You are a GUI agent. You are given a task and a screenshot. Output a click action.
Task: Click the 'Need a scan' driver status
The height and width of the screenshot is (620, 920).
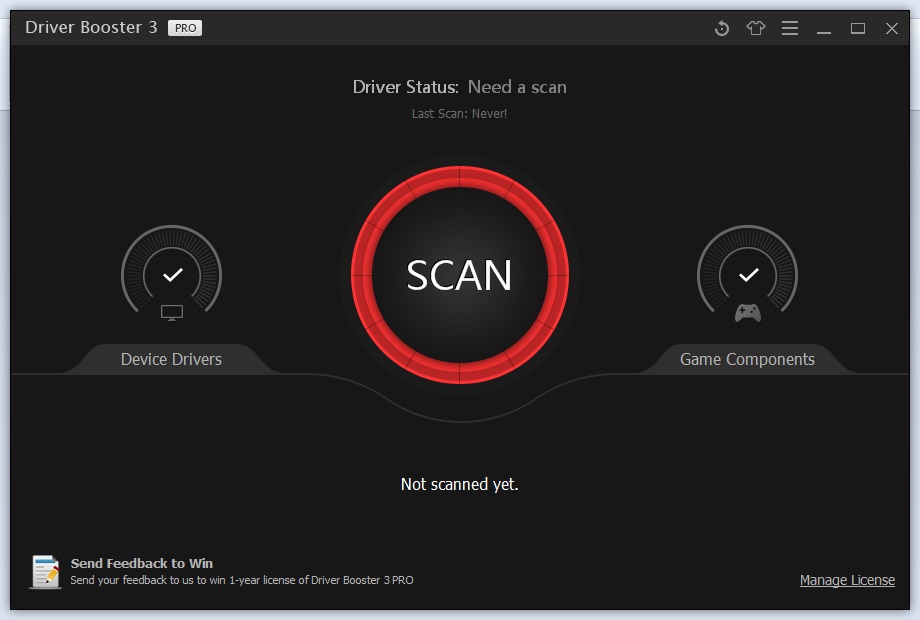pos(517,87)
